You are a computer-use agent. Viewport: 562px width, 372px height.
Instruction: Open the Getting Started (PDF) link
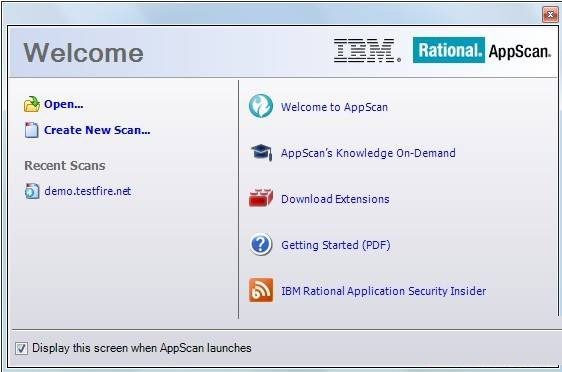pyautogui.click(x=336, y=245)
